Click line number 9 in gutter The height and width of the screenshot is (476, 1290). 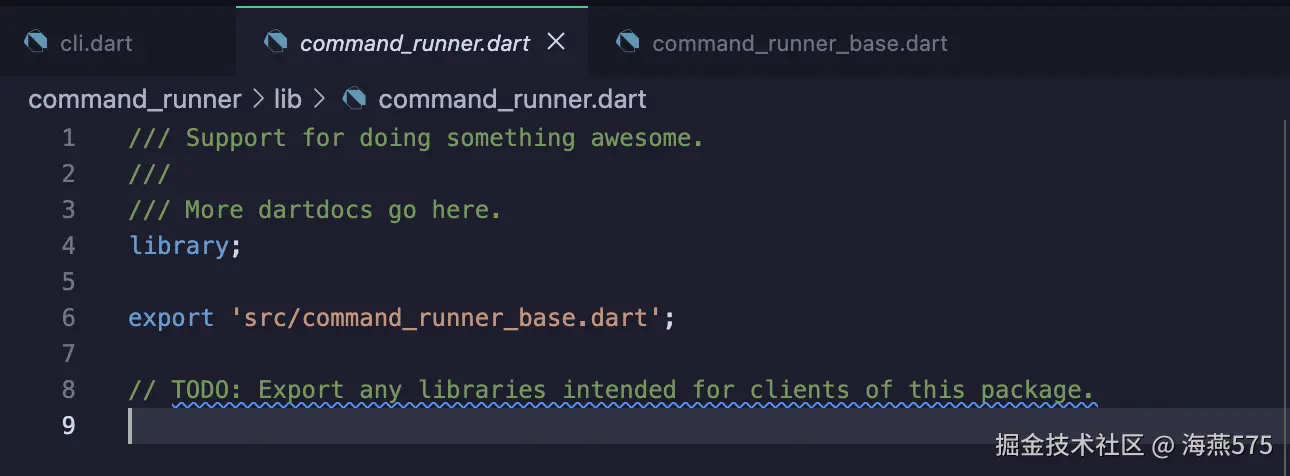pos(68,426)
